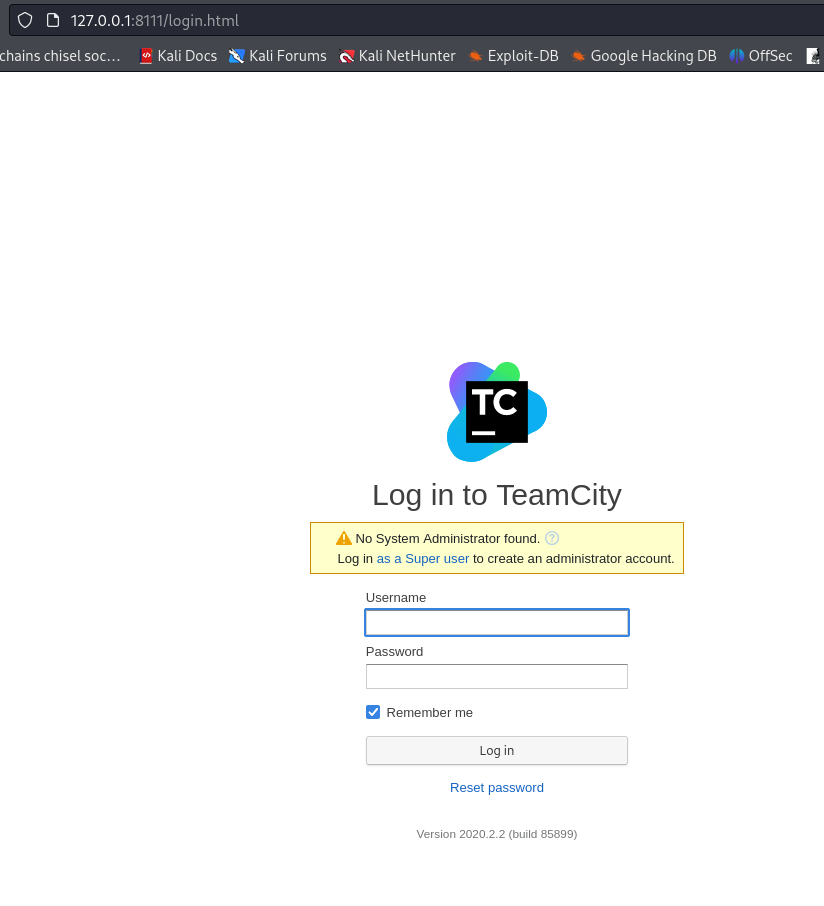Uncheck the Remember me checkbox

[373, 712]
